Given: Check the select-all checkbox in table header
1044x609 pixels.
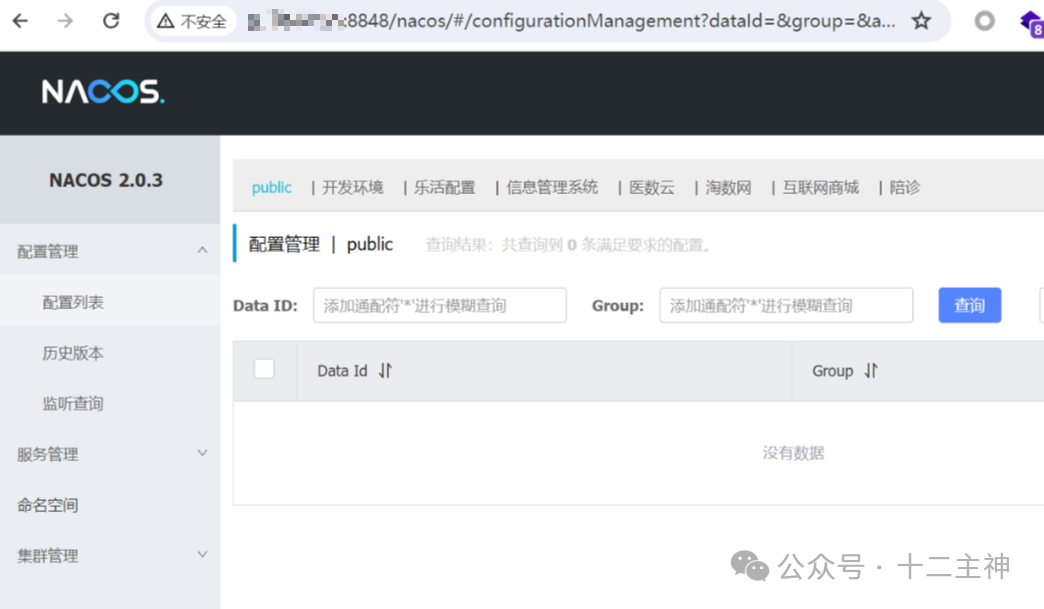Looking at the screenshot, I should (264, 369).
